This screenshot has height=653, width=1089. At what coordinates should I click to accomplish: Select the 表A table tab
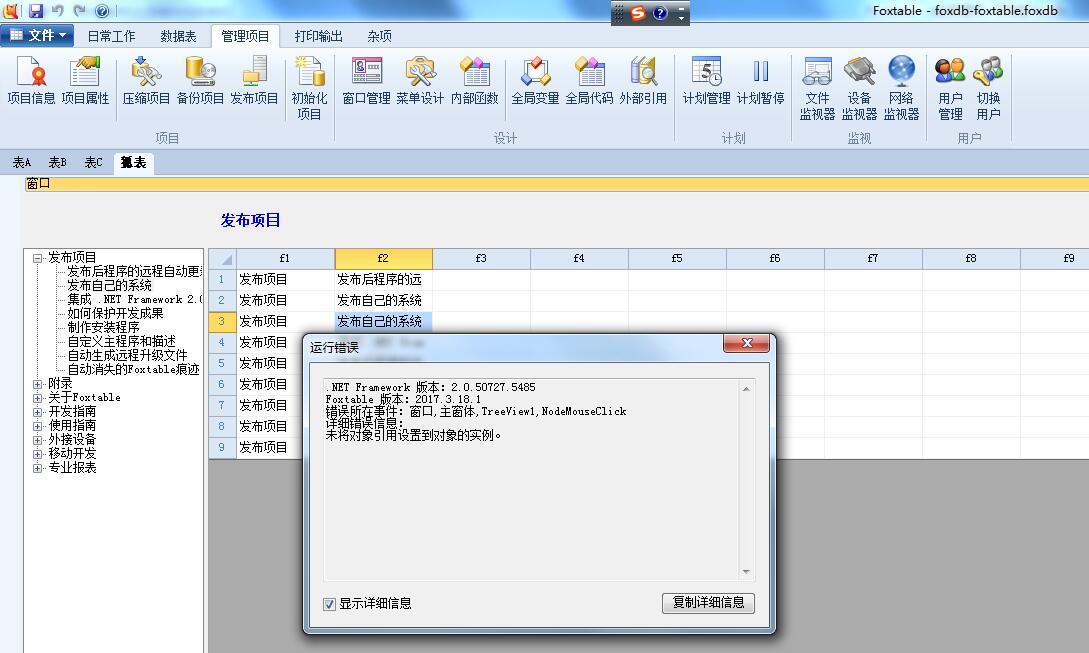22,163
